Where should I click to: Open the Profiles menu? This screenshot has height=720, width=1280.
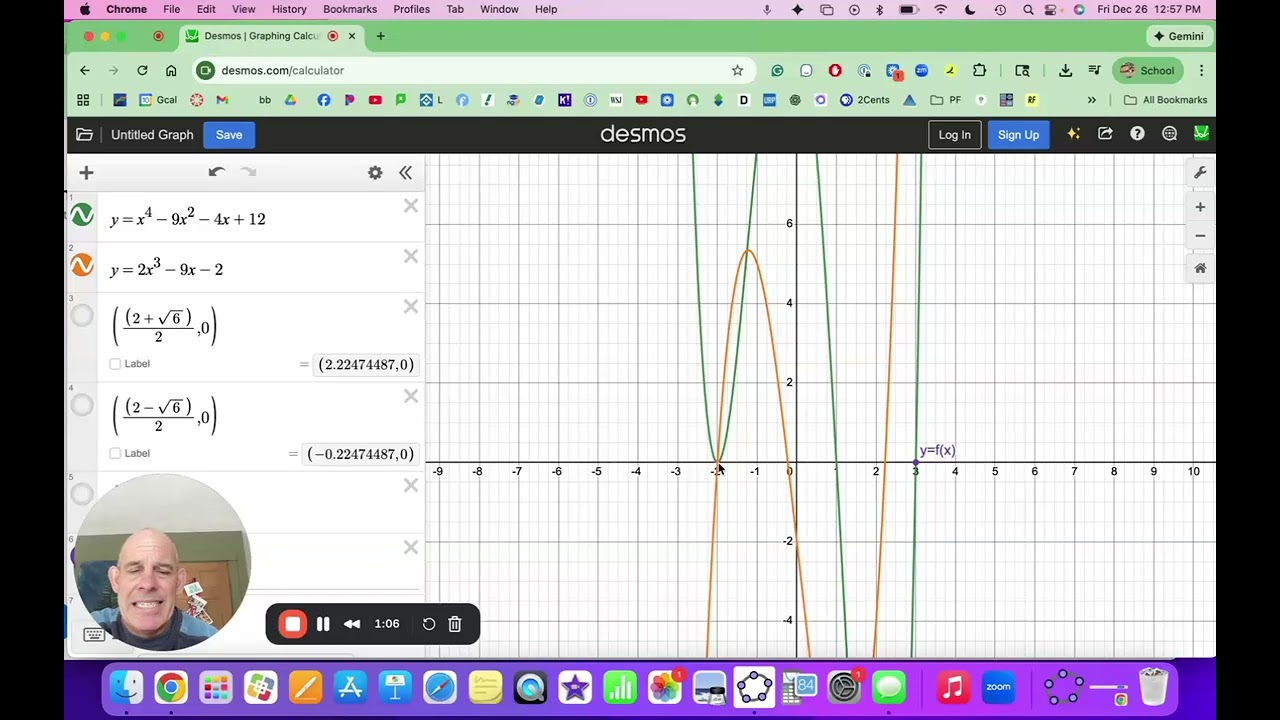411,9
